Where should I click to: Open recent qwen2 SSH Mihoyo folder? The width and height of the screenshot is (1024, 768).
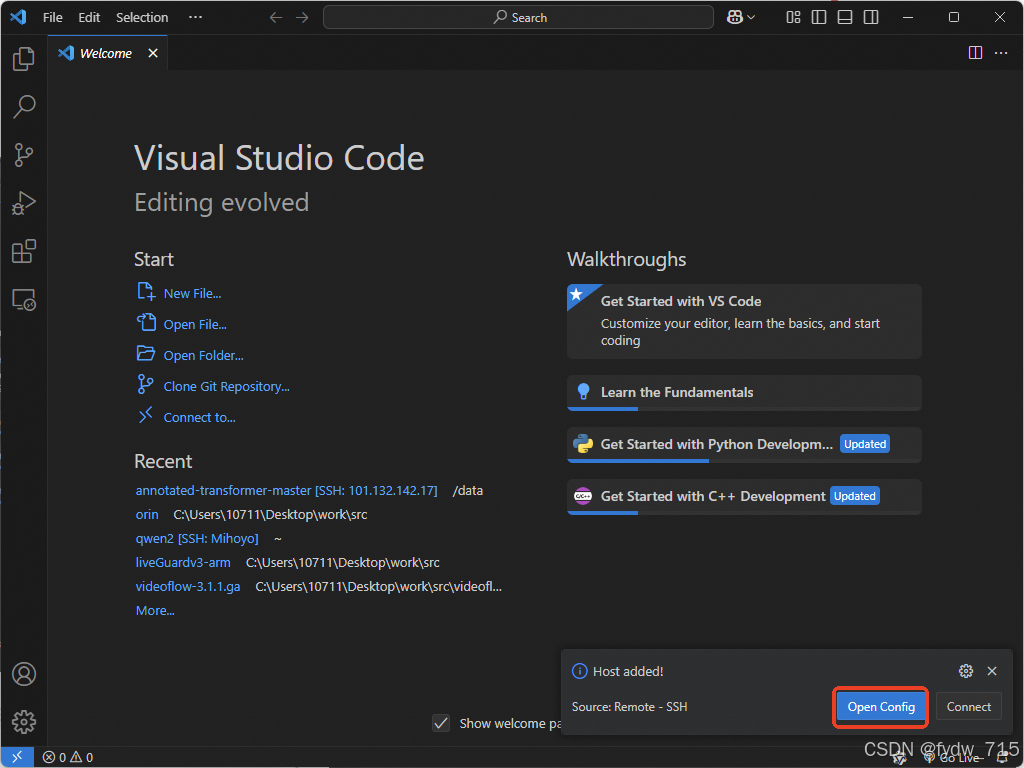pos(197,539)
